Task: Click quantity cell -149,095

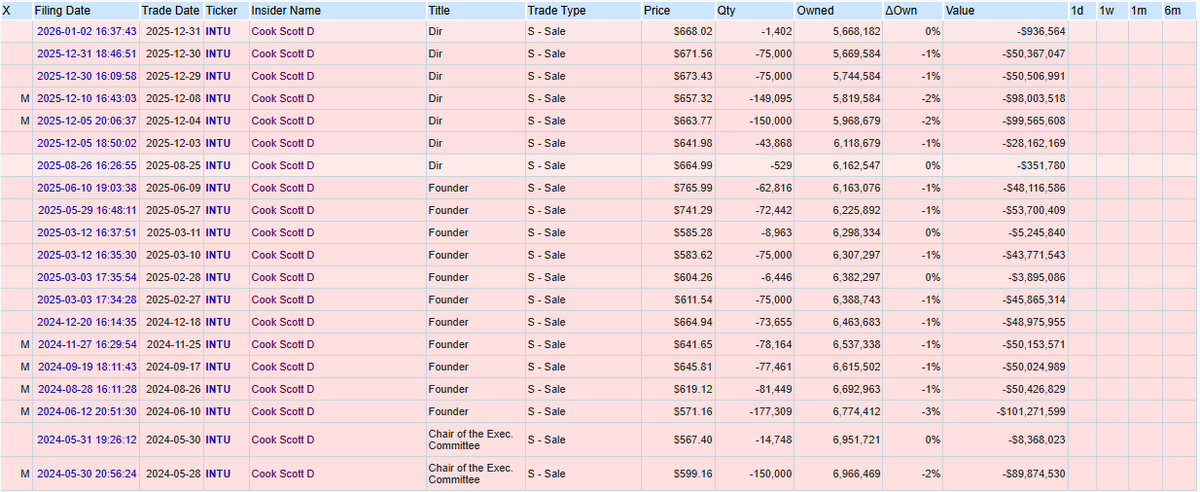Action: 771,98
